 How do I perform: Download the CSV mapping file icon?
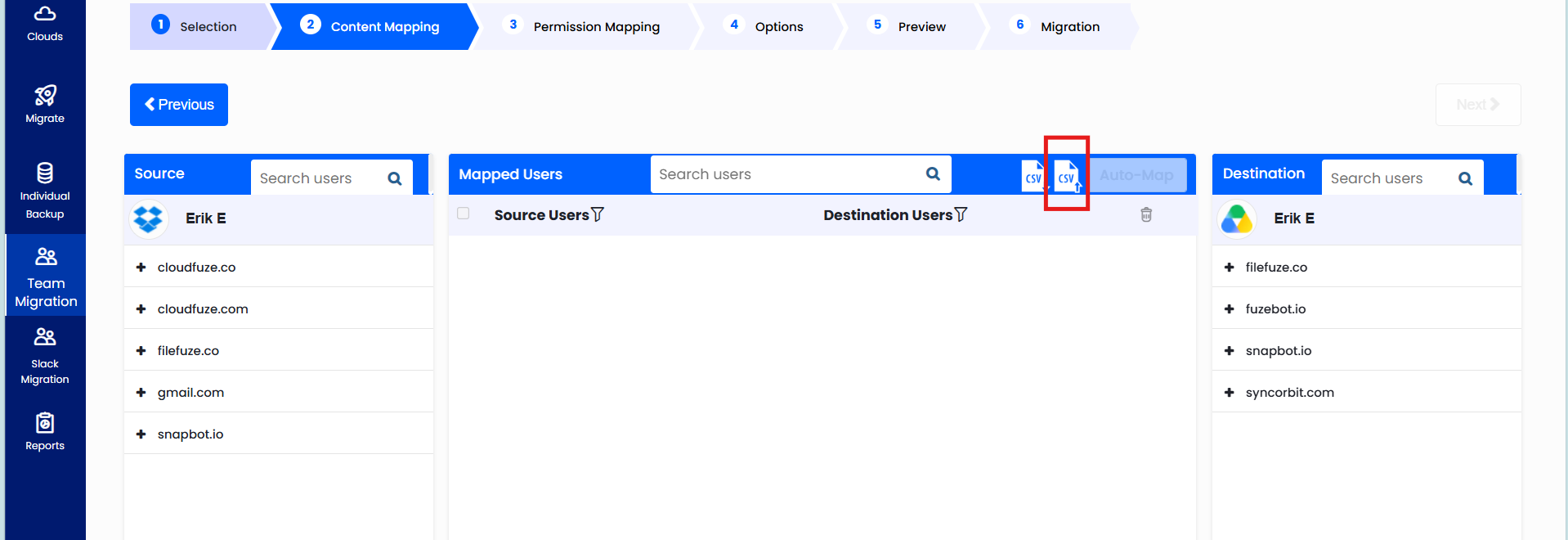[x=1033, y=176]
